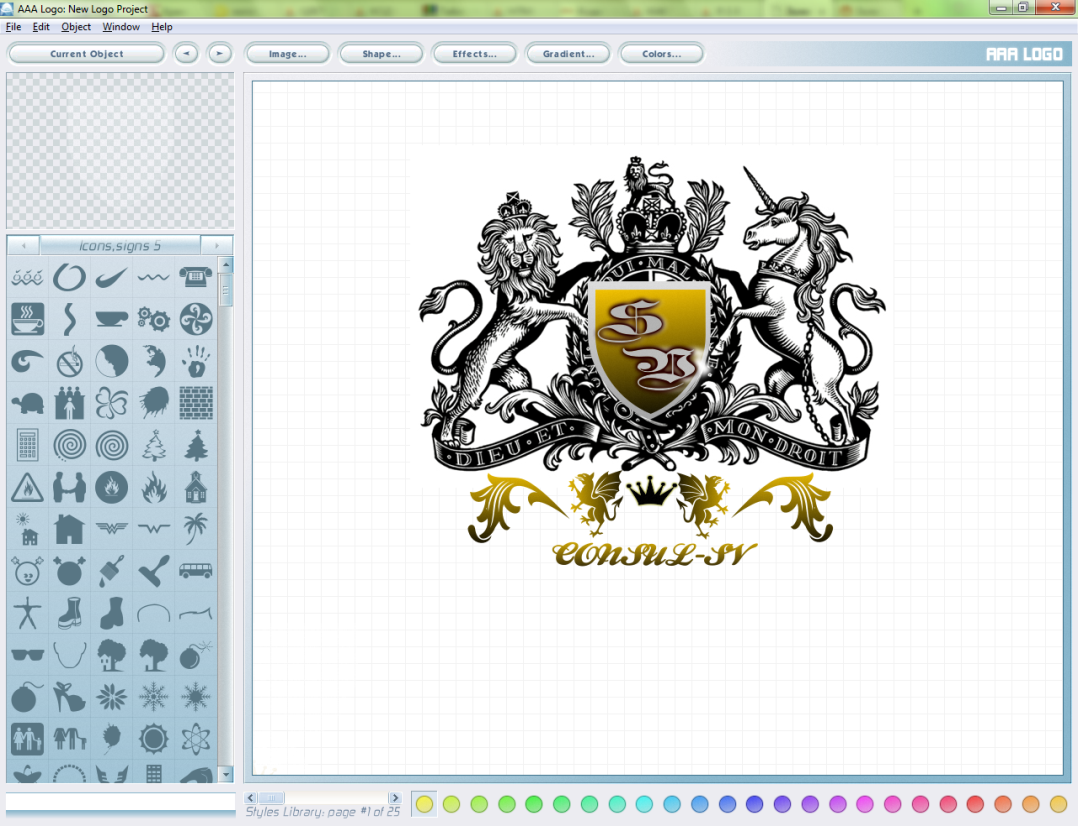
Task: Open the Gradient... dialog
Action: tap(568, 54)
